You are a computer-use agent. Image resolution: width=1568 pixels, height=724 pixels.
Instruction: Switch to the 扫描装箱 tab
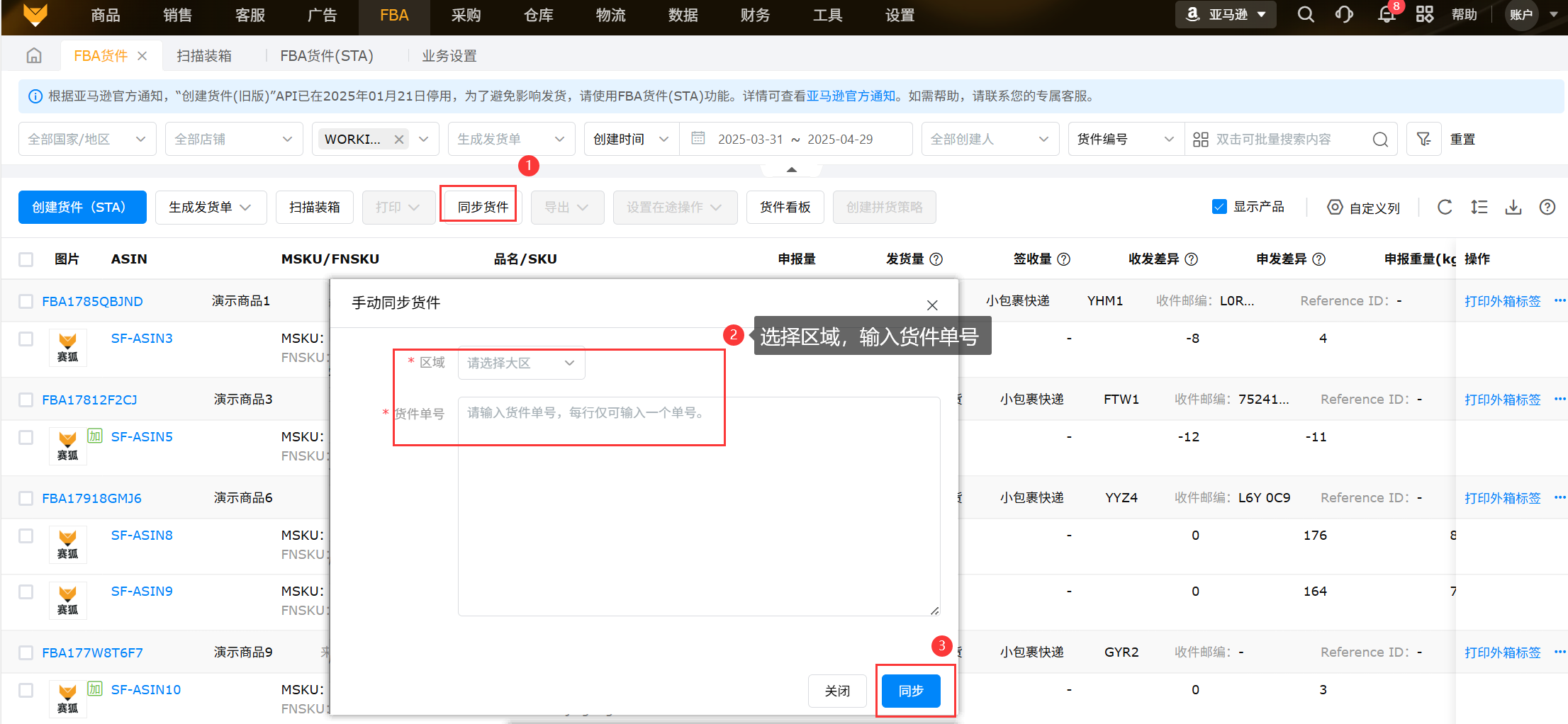click(204, 56)
